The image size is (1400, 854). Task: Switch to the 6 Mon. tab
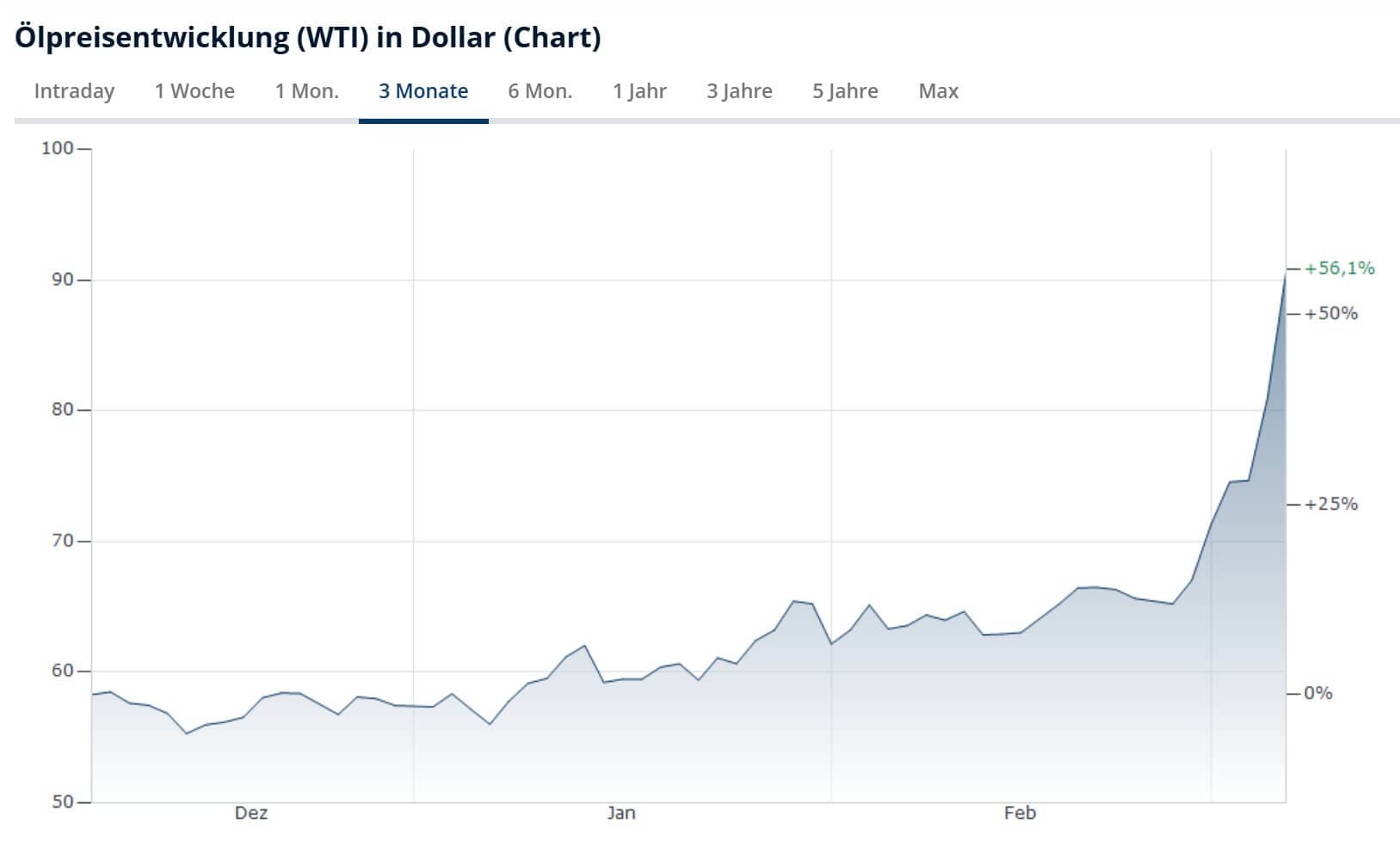click(540, 91)
